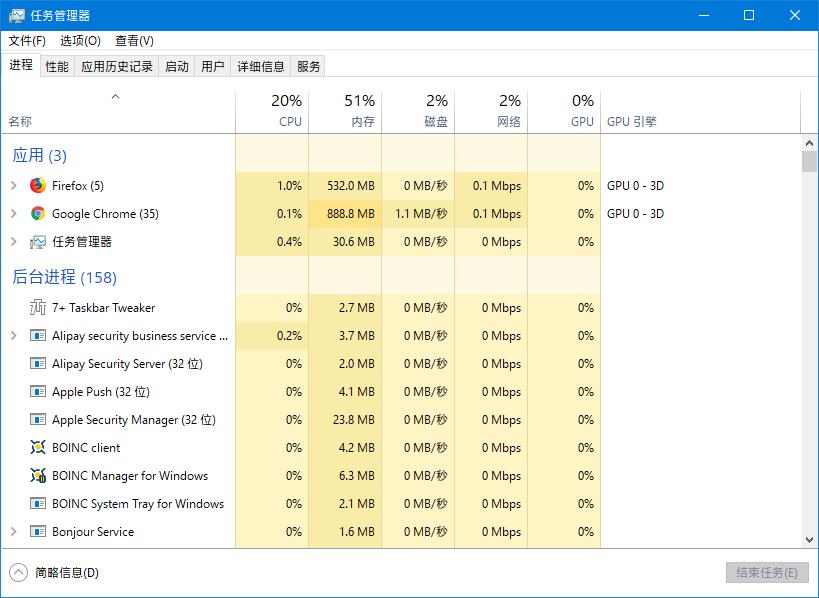
Task: Sort processes by CPU column header
Action: [273, 111]
